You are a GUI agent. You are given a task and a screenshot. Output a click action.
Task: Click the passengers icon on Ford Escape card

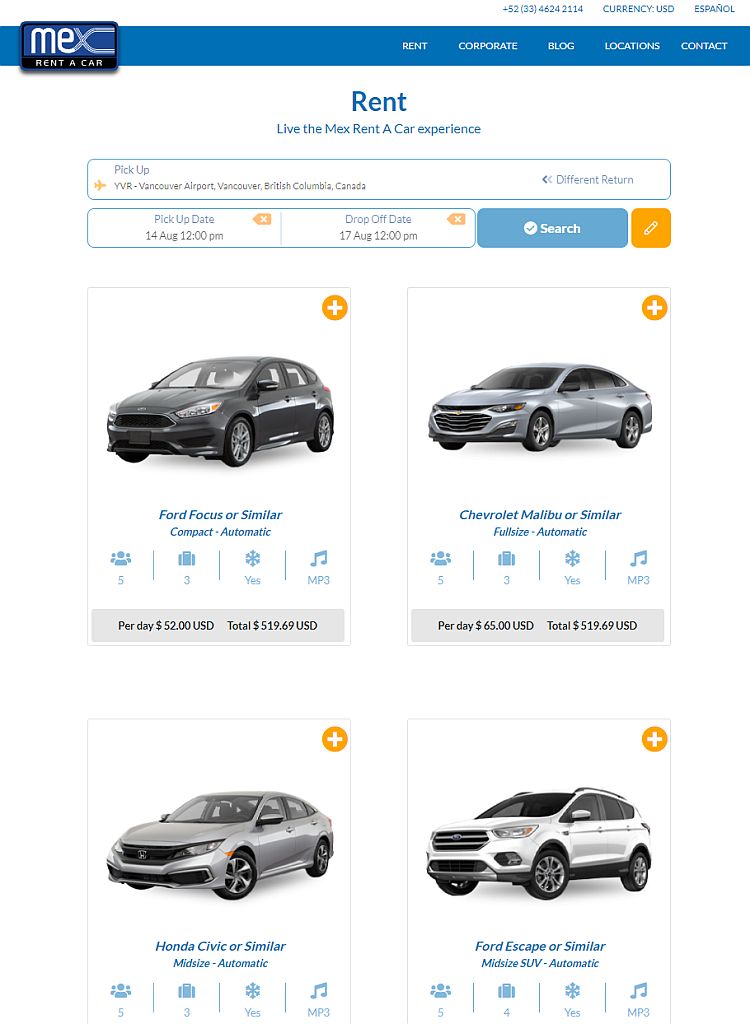[440, 991]
